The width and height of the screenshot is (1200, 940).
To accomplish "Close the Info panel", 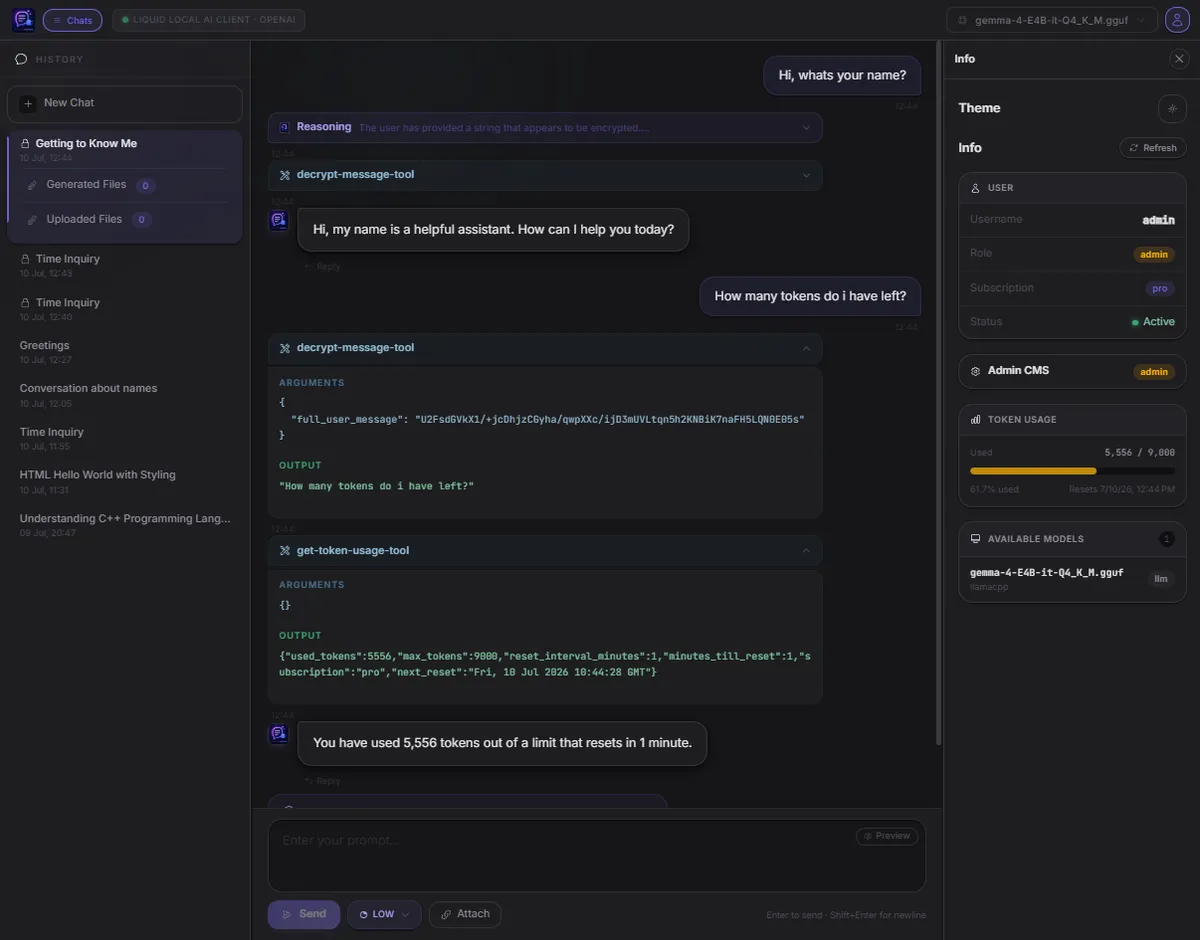I will pos(1179,59).
